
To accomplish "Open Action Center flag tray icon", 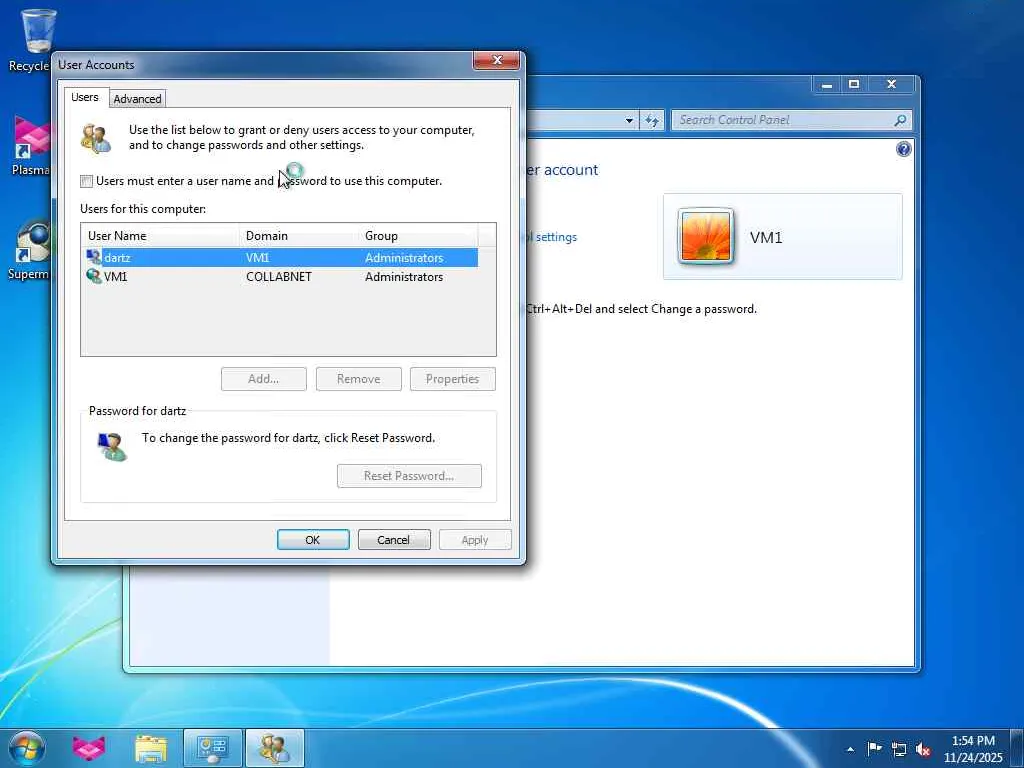I will pos(874,748).
